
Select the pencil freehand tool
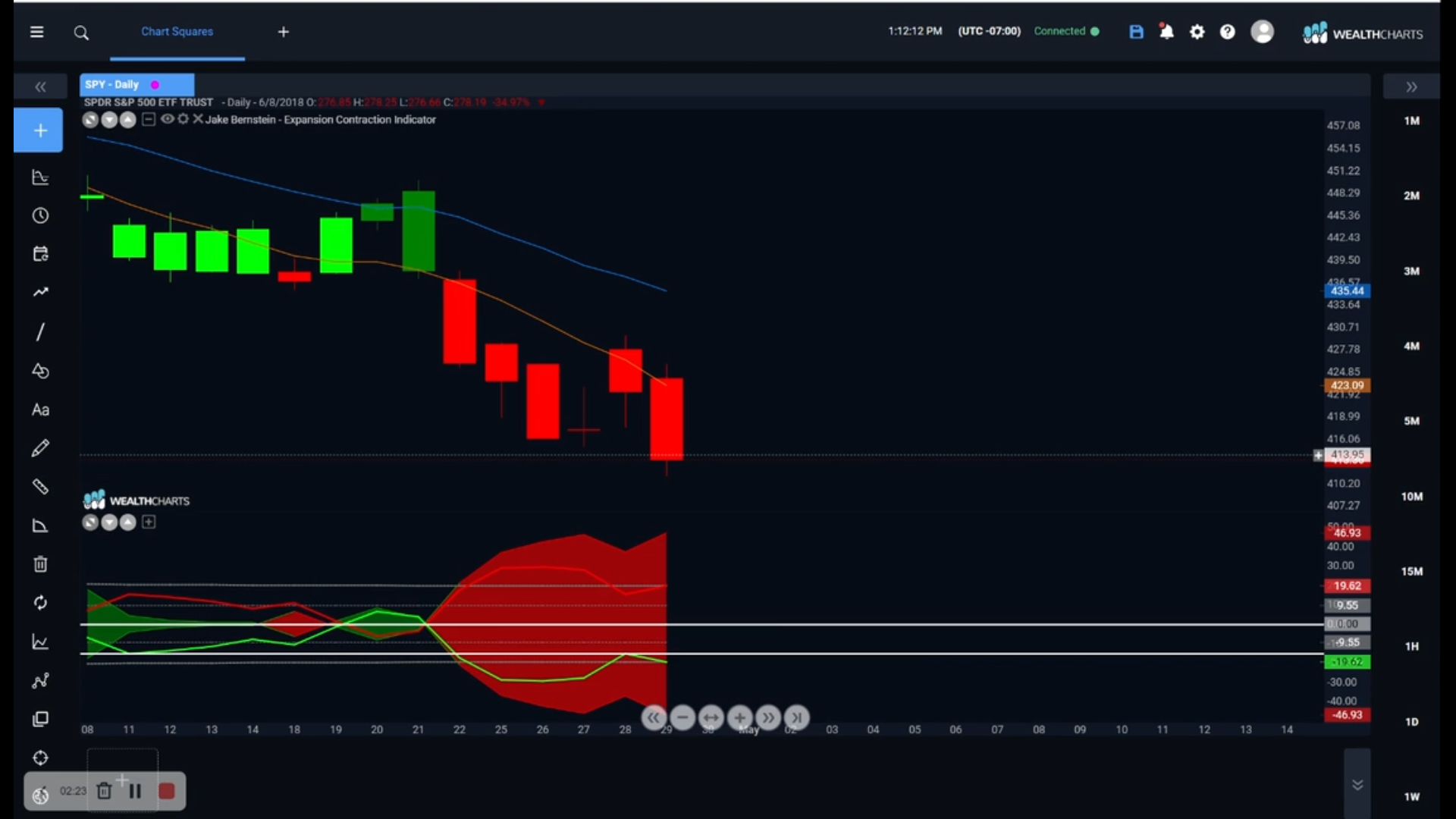(40, 448)
